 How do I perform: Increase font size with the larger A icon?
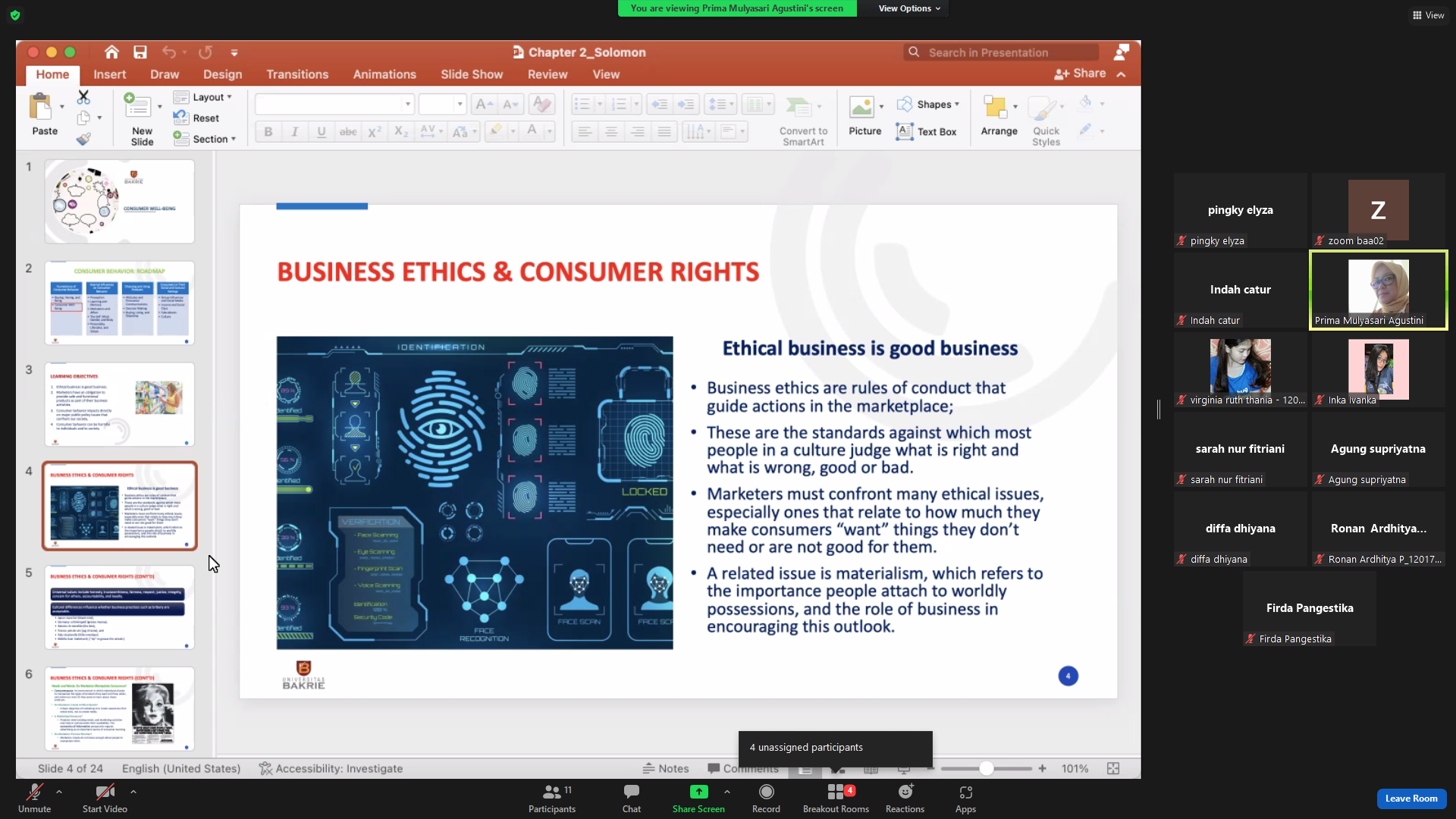[484, 104]
